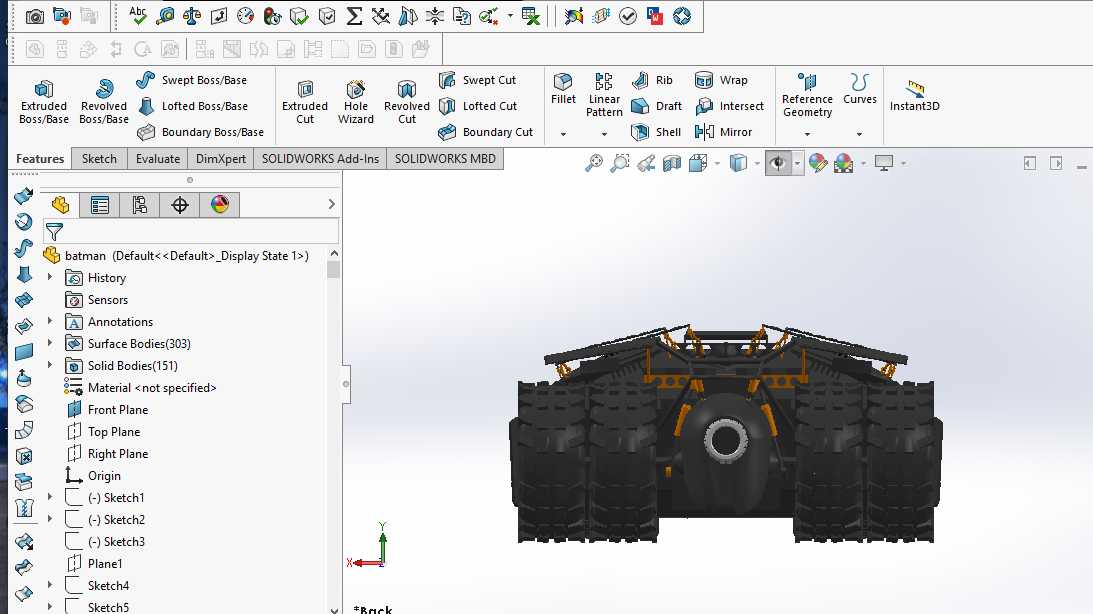Expand the History folder
This screenshot has height=614, width=1093.
pos(50,277)
